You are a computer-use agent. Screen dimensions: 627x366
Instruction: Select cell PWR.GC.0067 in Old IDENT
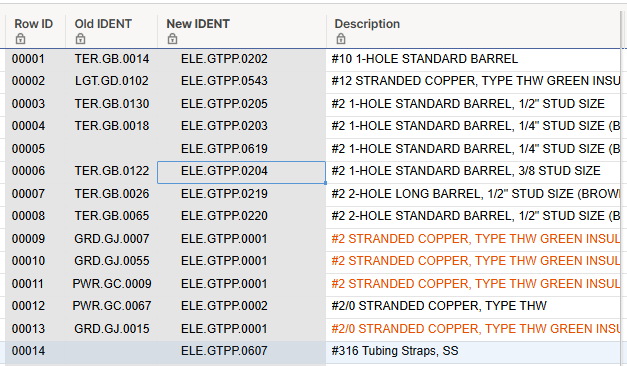tap(112, 306)
